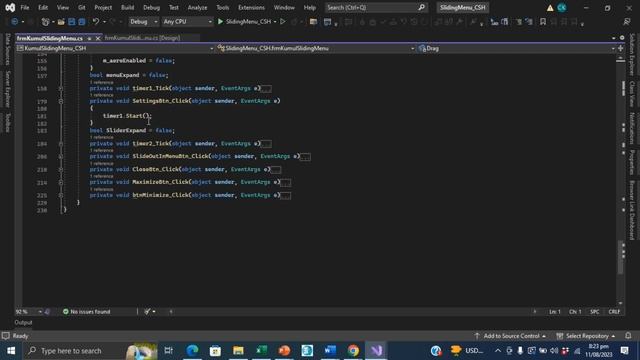Click the search magnifier icon
Viewport: 640px width, 360px height.
[x=422, y=7]
